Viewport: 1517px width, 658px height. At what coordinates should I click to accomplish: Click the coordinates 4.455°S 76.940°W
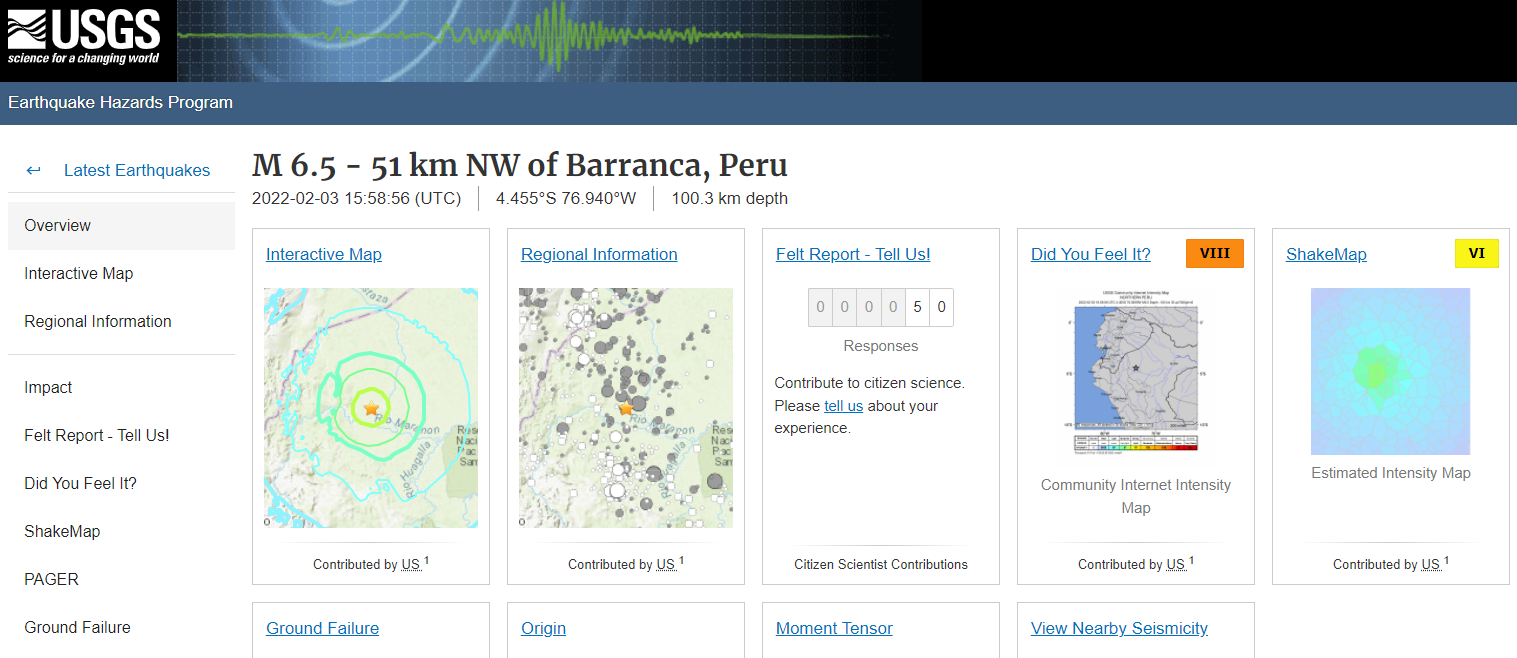coord(566,198)
